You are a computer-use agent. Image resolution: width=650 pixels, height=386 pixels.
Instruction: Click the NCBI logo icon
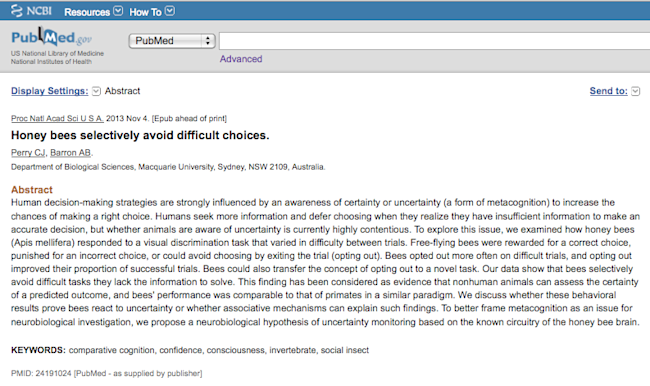click(x=17, y=10)
